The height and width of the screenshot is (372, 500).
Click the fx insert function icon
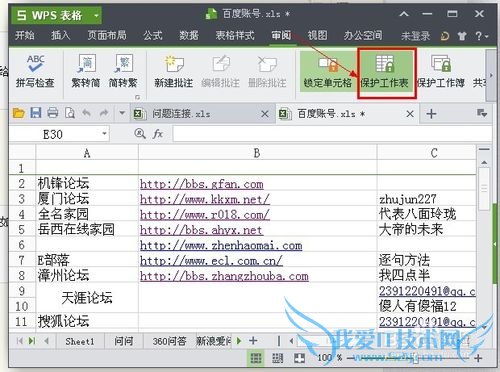[158, 134]
